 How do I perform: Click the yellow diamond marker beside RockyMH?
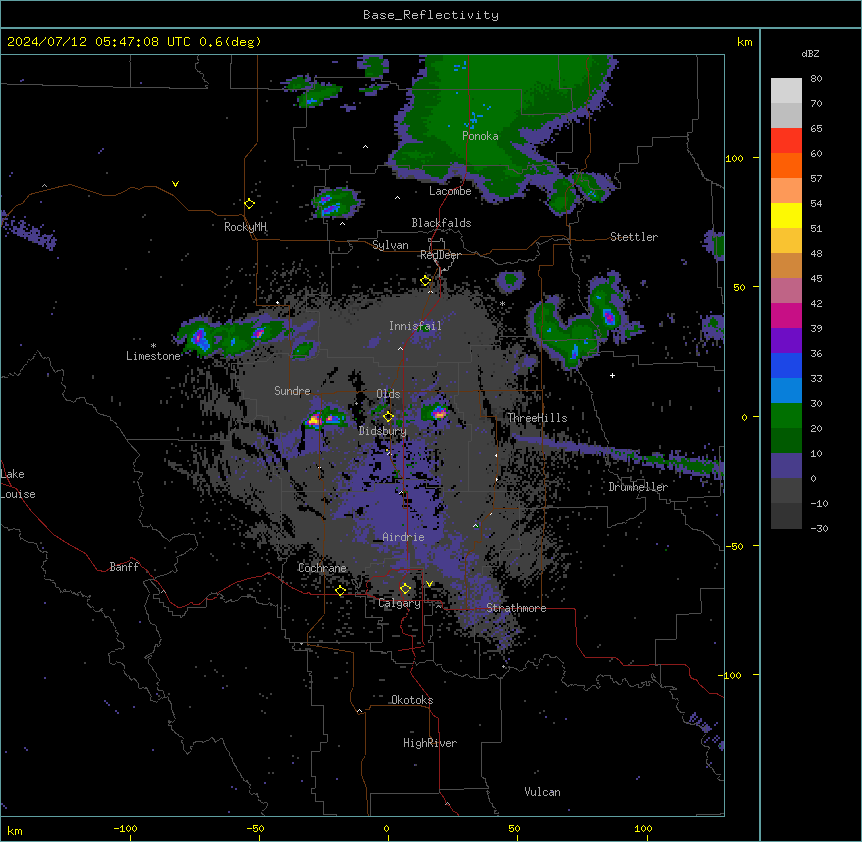click(250, 204)
